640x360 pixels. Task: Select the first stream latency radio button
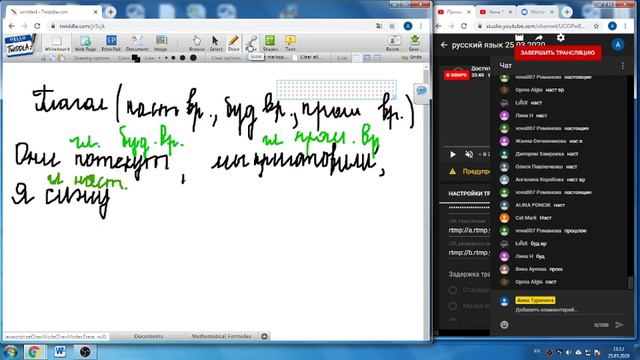click(453, 290)
